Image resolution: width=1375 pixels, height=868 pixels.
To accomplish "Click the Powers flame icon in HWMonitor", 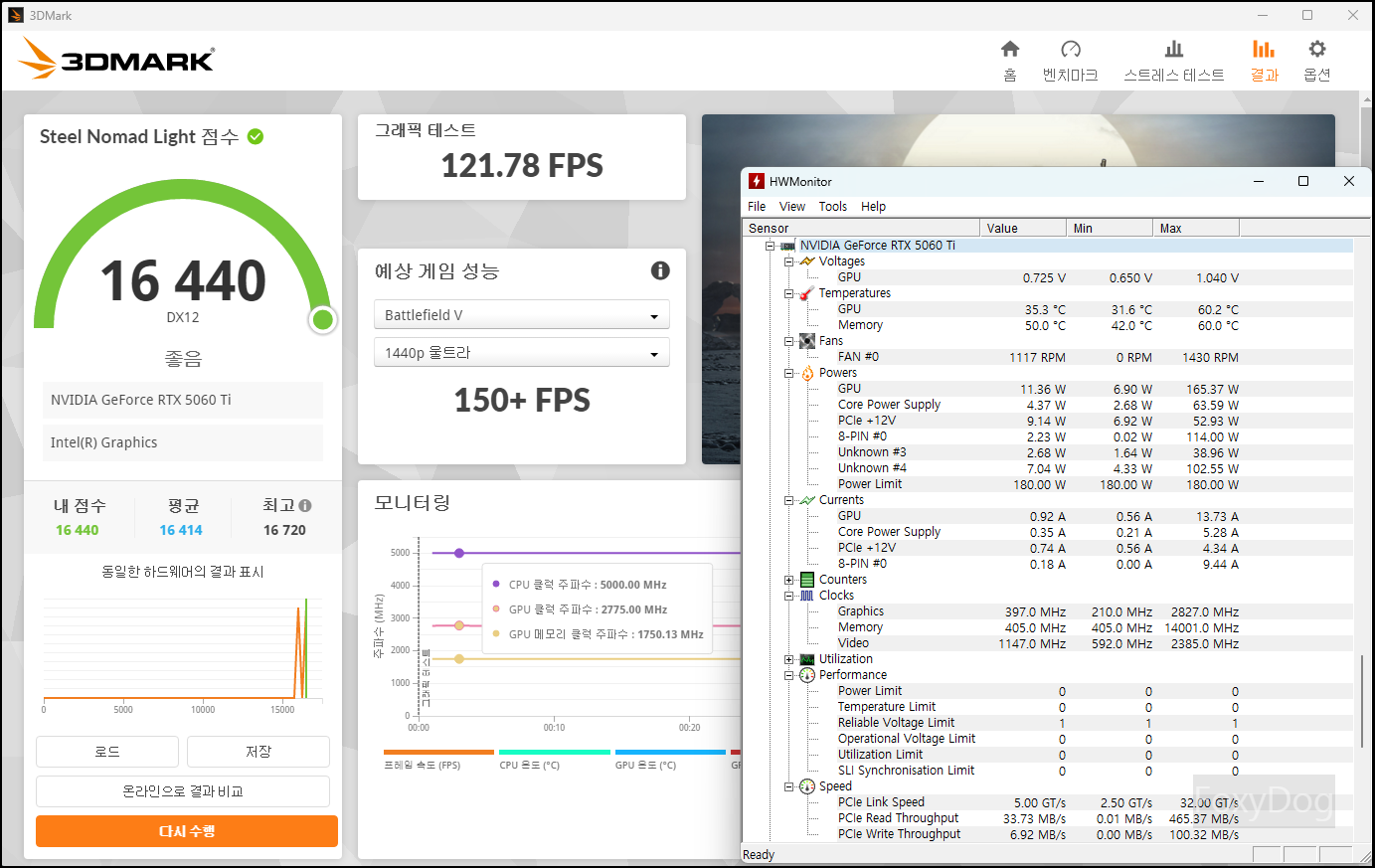I will [807, 373].
